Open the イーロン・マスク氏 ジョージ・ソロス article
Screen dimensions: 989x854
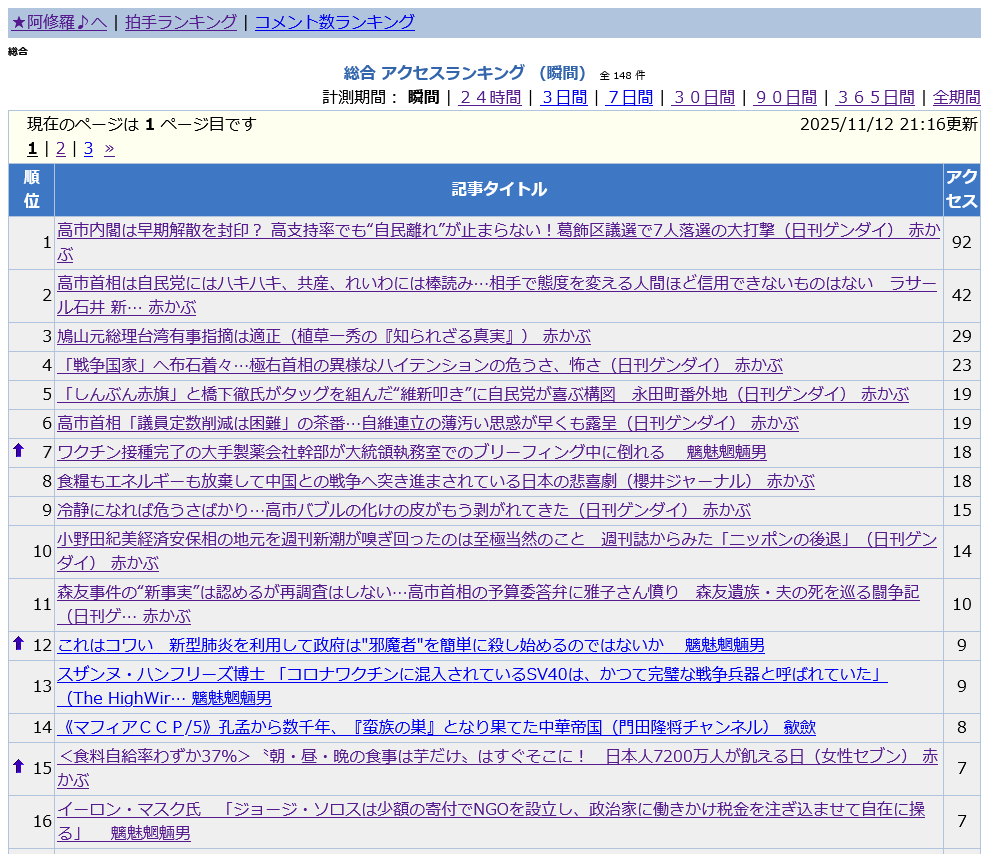point(490,809)
